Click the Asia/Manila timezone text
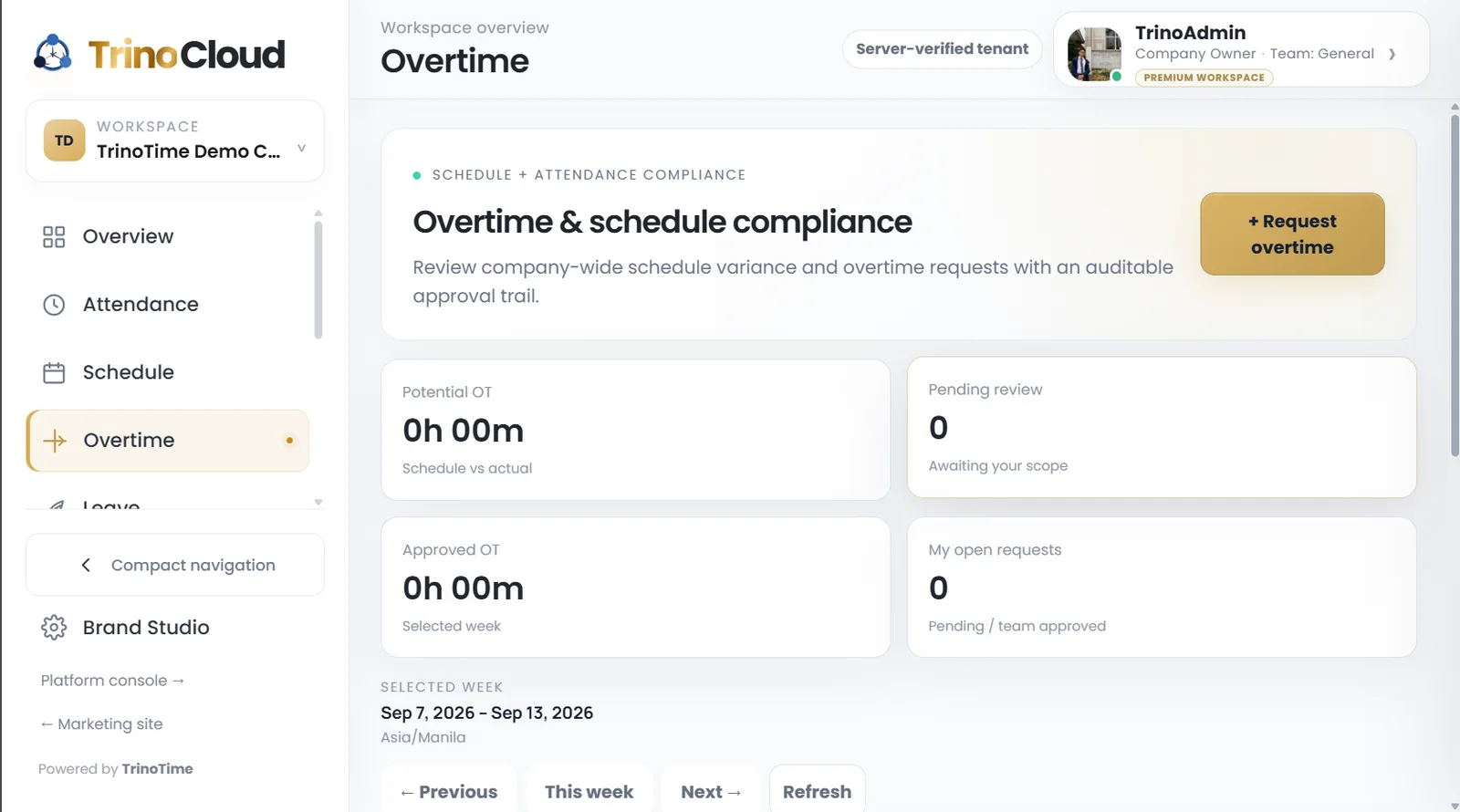The image size is (1460, 812). pyautogui.click(x=422, y=737)
